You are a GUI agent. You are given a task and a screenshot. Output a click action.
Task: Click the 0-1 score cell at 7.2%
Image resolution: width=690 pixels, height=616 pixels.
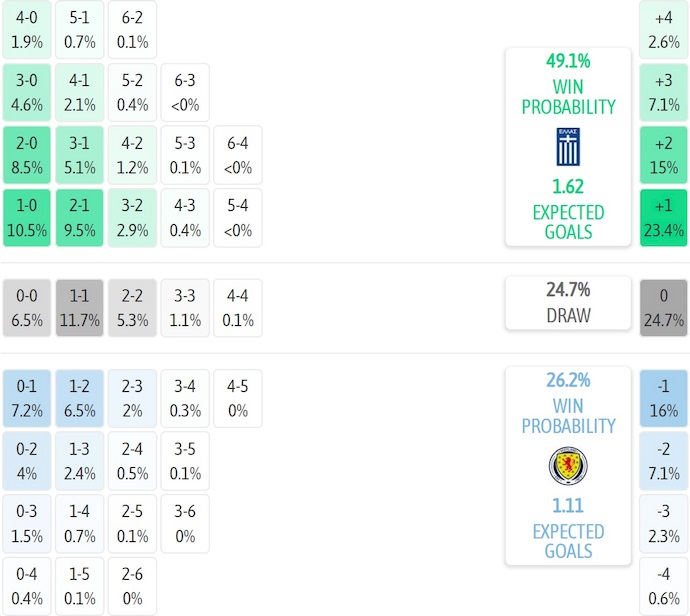[27, 398]
